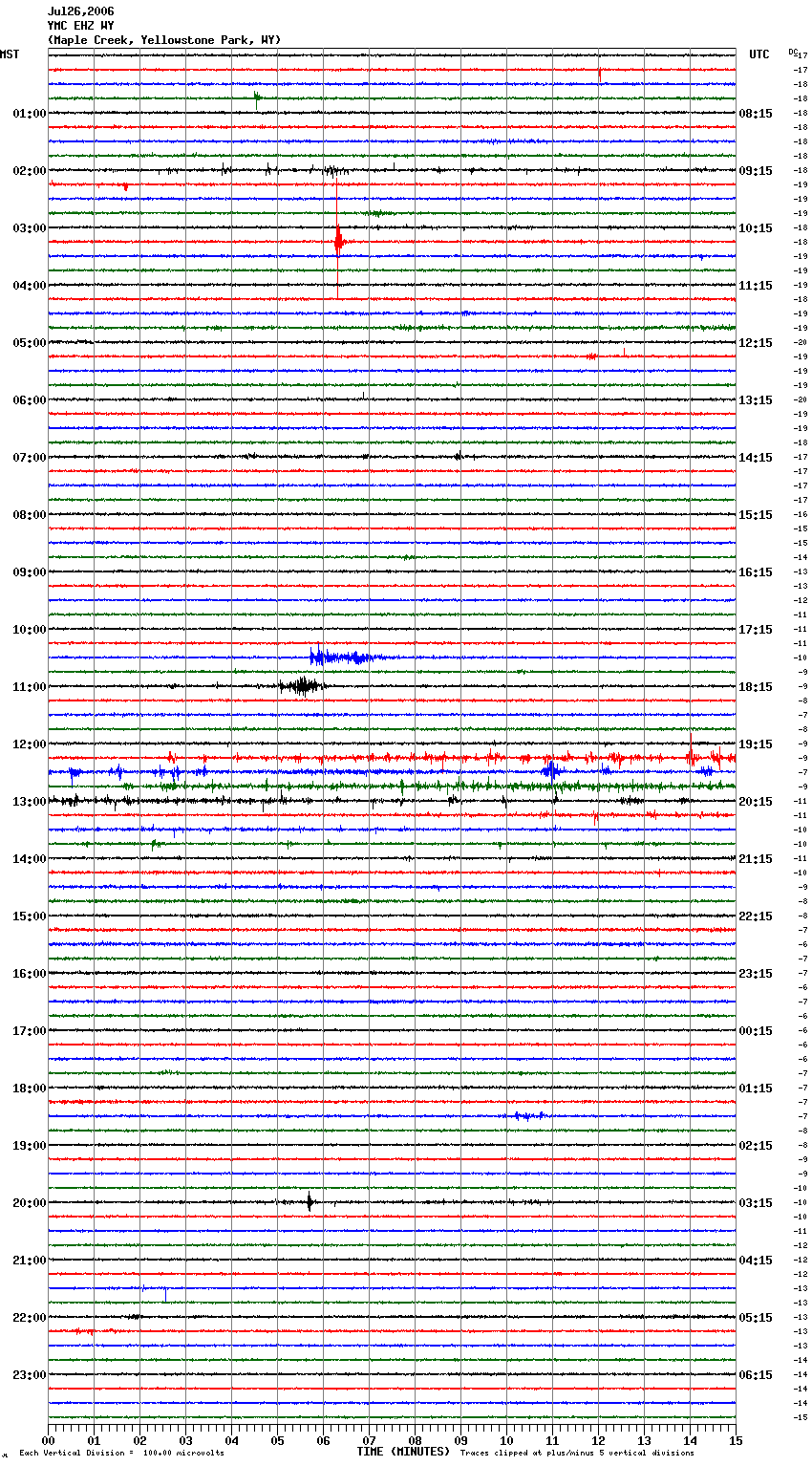
Task: Click the green spike on the 00:45 trace
Action: point(256,97)
